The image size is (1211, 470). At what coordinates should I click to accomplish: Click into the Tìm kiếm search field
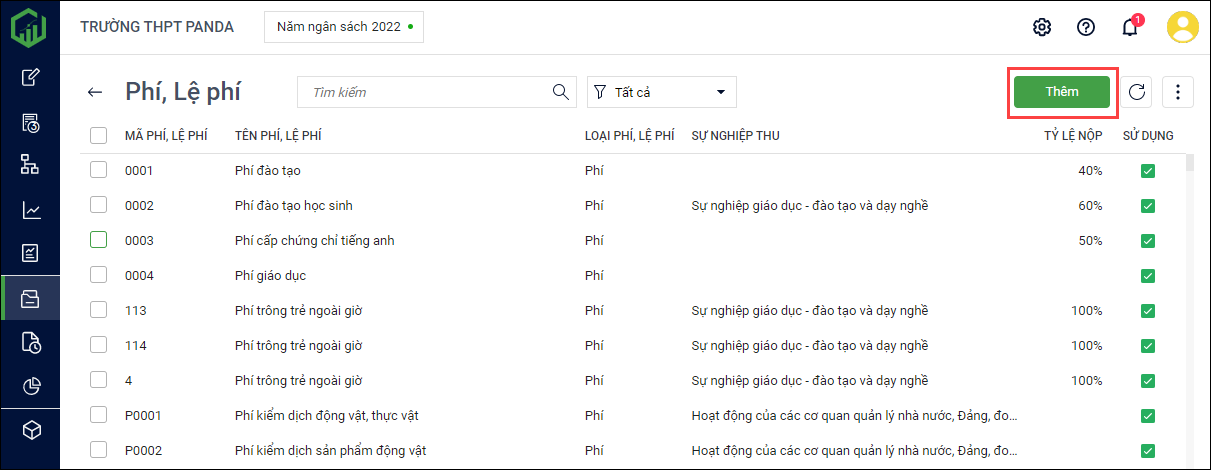tap(425, 92)
